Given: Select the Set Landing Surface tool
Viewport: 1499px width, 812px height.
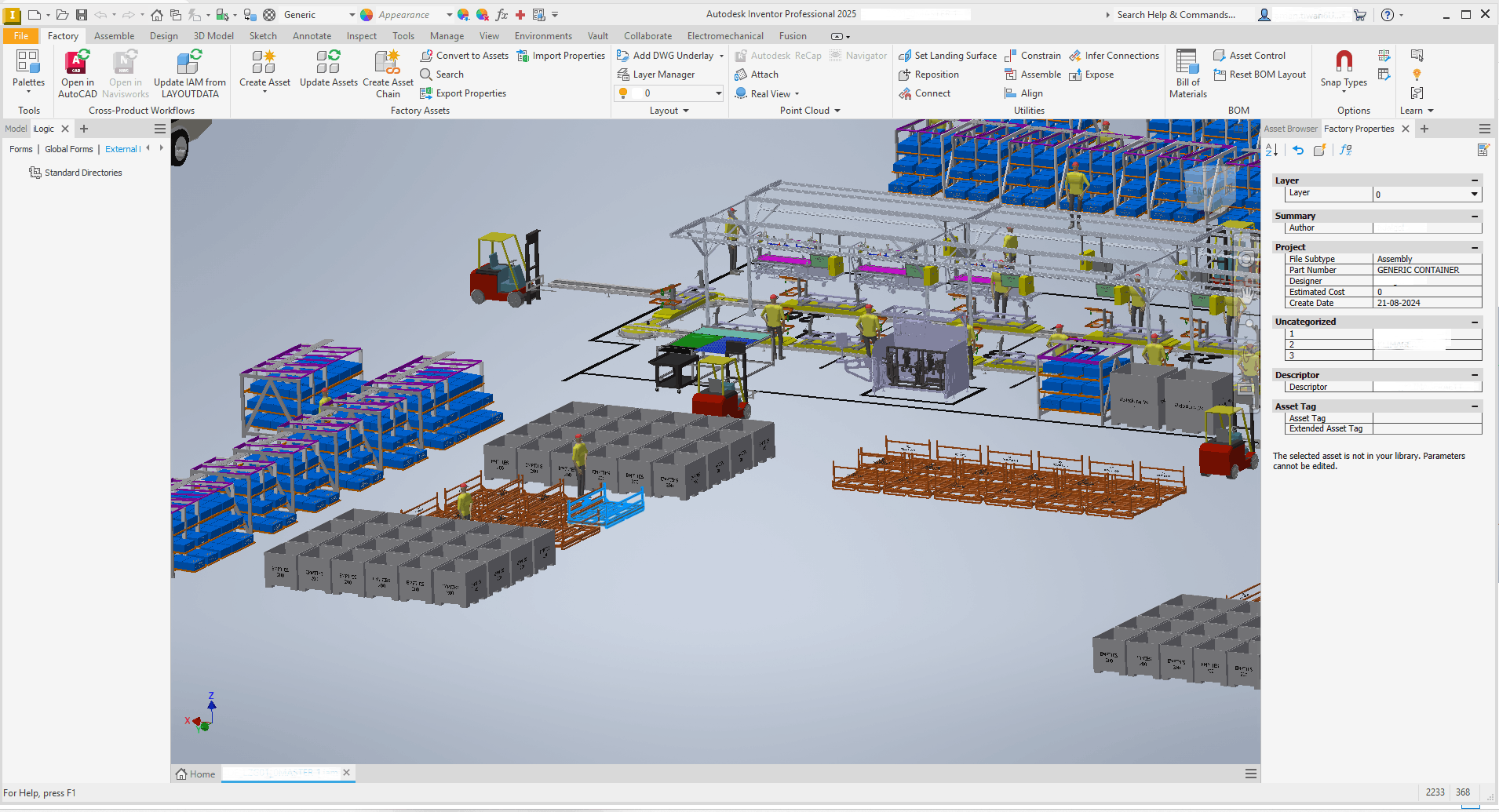Looking at the screenshot, I should (947, 56).
